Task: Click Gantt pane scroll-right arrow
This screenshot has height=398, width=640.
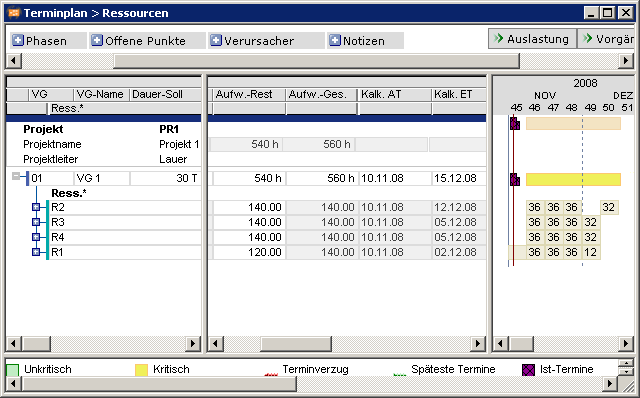Action: click(625, 344)
